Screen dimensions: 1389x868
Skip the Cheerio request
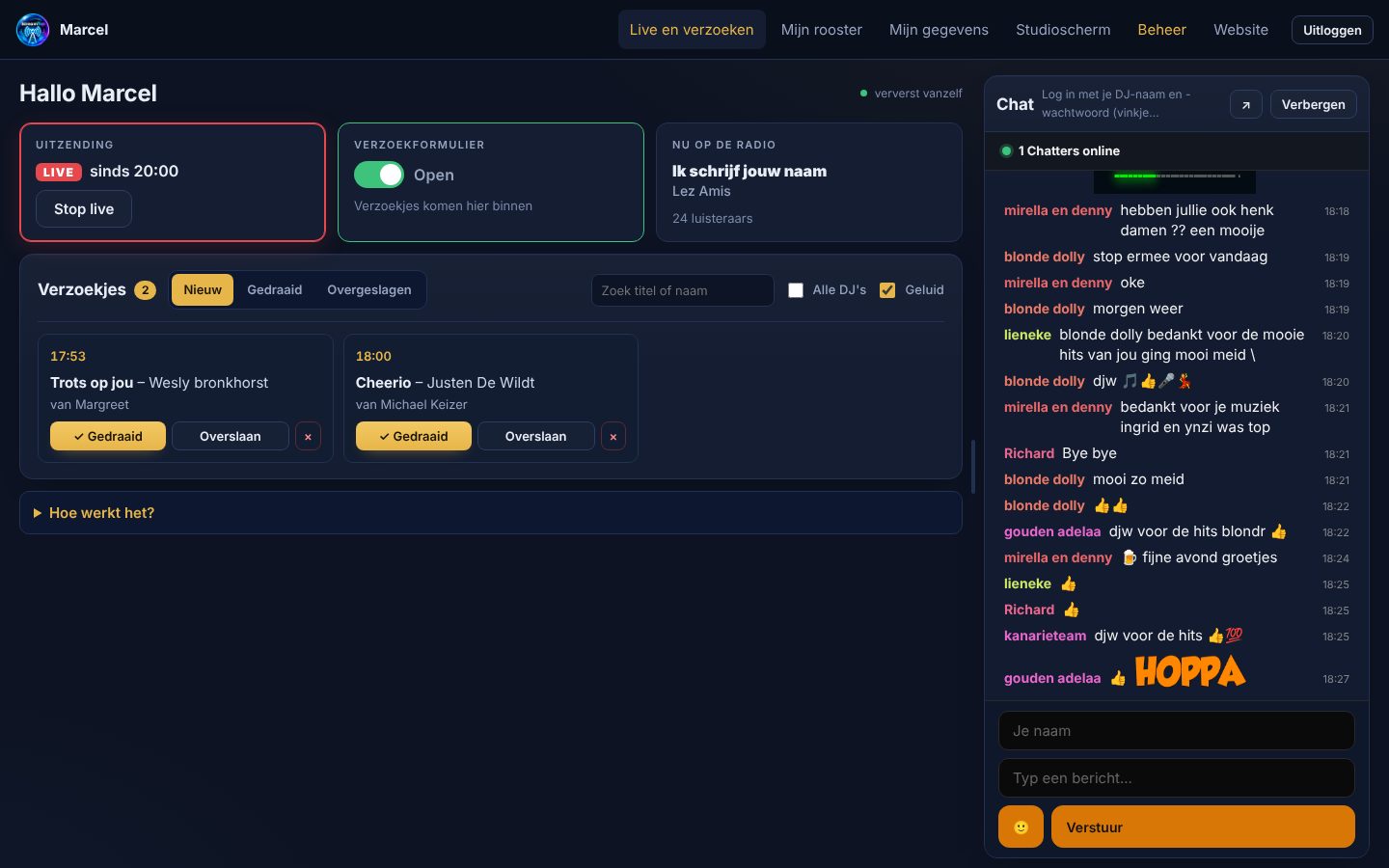tap(536, 436)
